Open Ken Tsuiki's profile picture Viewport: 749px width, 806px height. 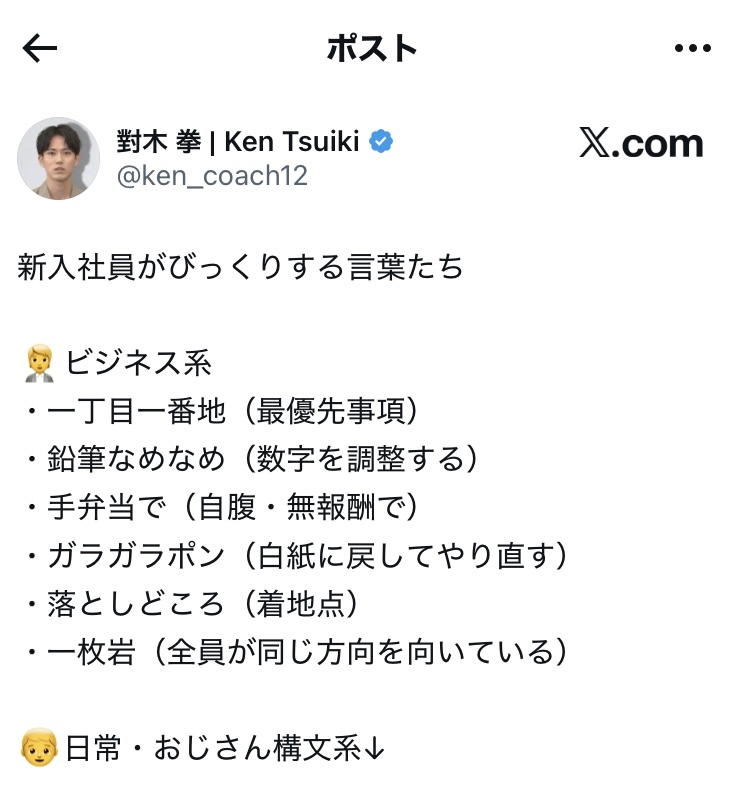pos(59,158)
